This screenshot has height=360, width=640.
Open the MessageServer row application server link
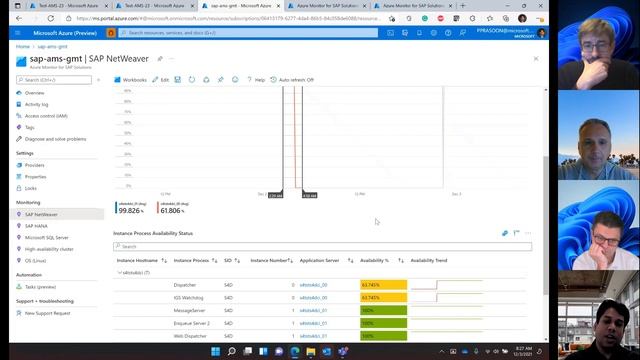[313, 311]
